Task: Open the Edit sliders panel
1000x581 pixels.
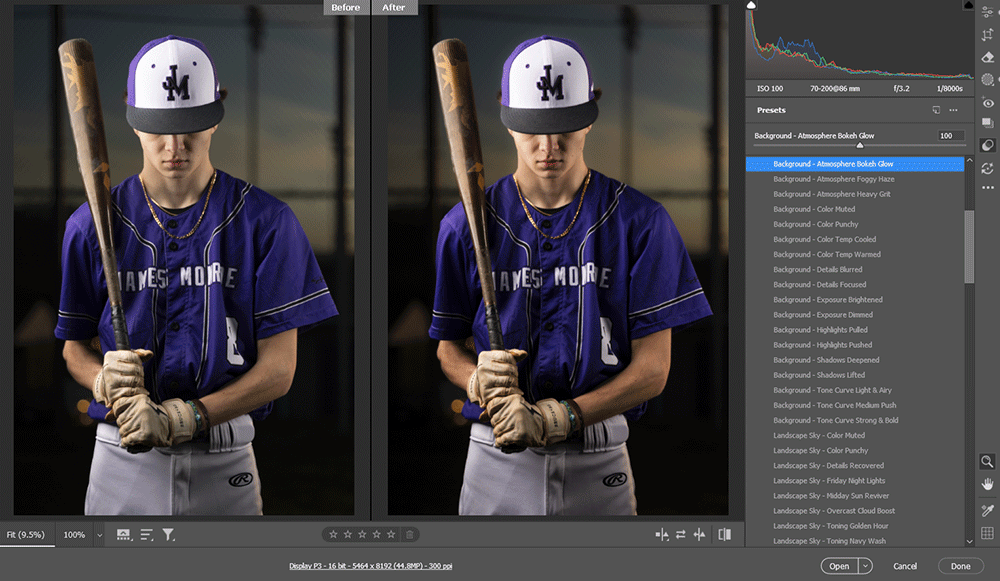Action: click(988, 11)
